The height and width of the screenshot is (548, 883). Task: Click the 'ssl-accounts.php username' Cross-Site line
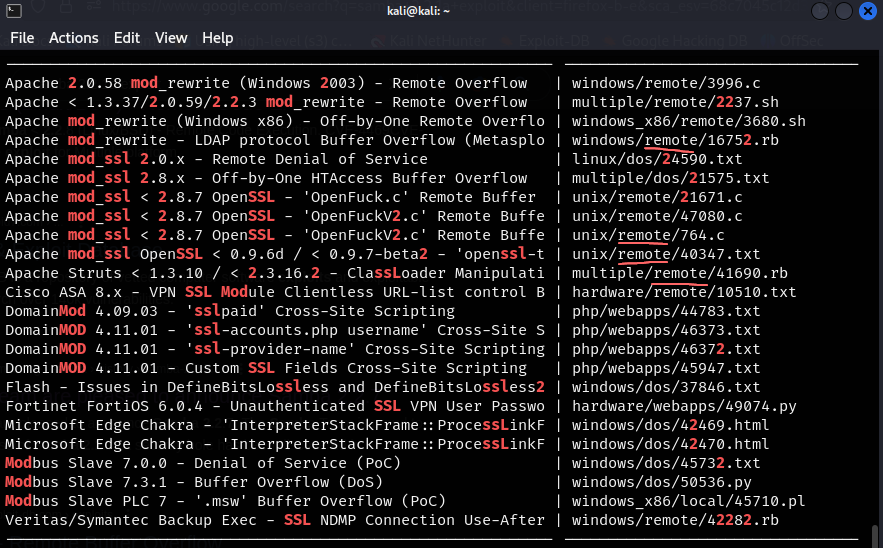[275, 331]
